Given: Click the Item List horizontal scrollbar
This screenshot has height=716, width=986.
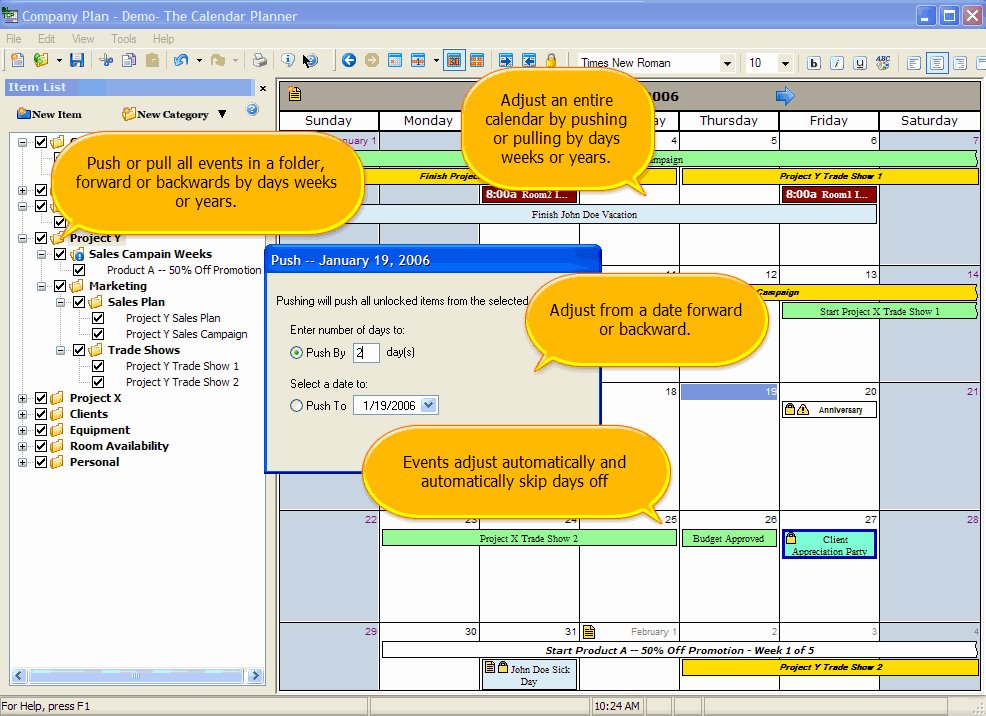Looking at the screenshot, I should tap(136, 676).
